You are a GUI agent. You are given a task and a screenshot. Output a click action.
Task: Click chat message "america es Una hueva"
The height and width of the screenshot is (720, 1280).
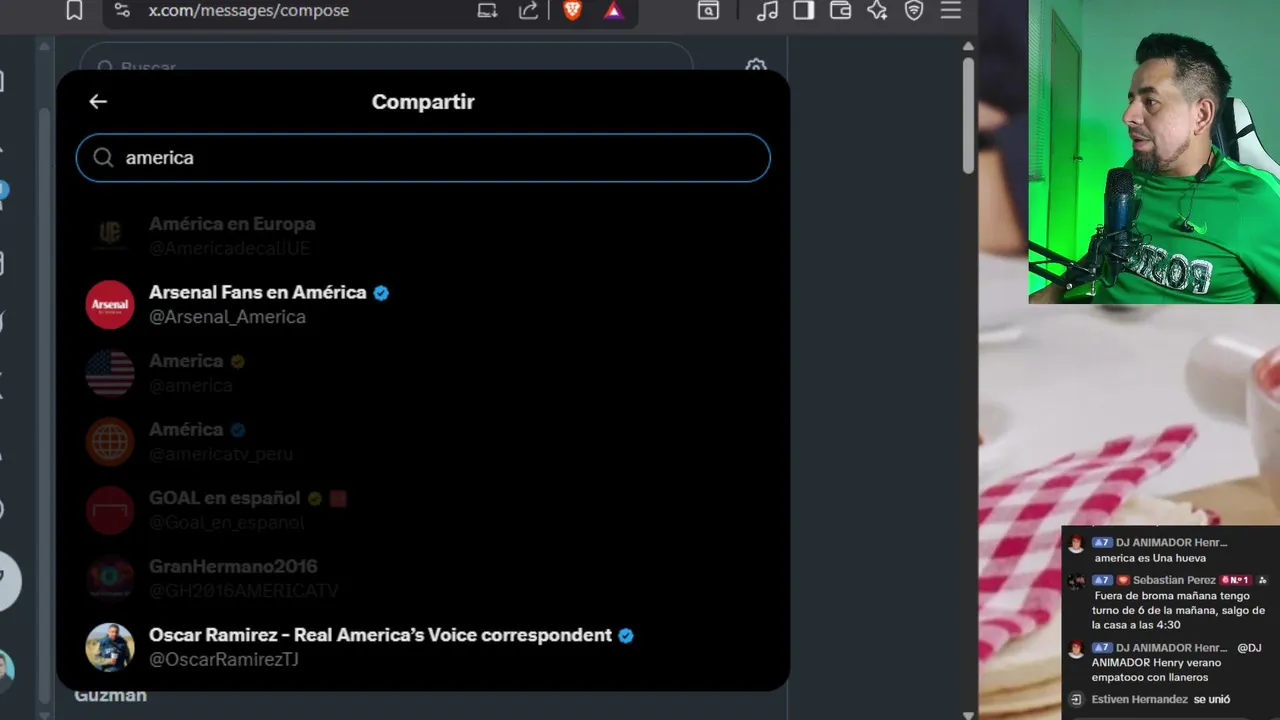point(1150,558)
